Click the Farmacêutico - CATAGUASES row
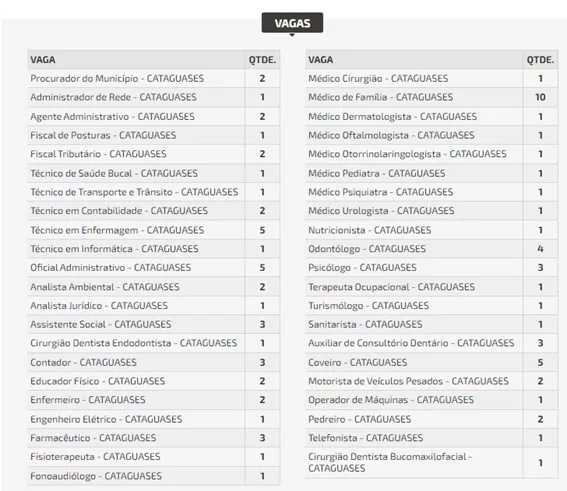The image size is (567, 491). (x=154, y=438)
